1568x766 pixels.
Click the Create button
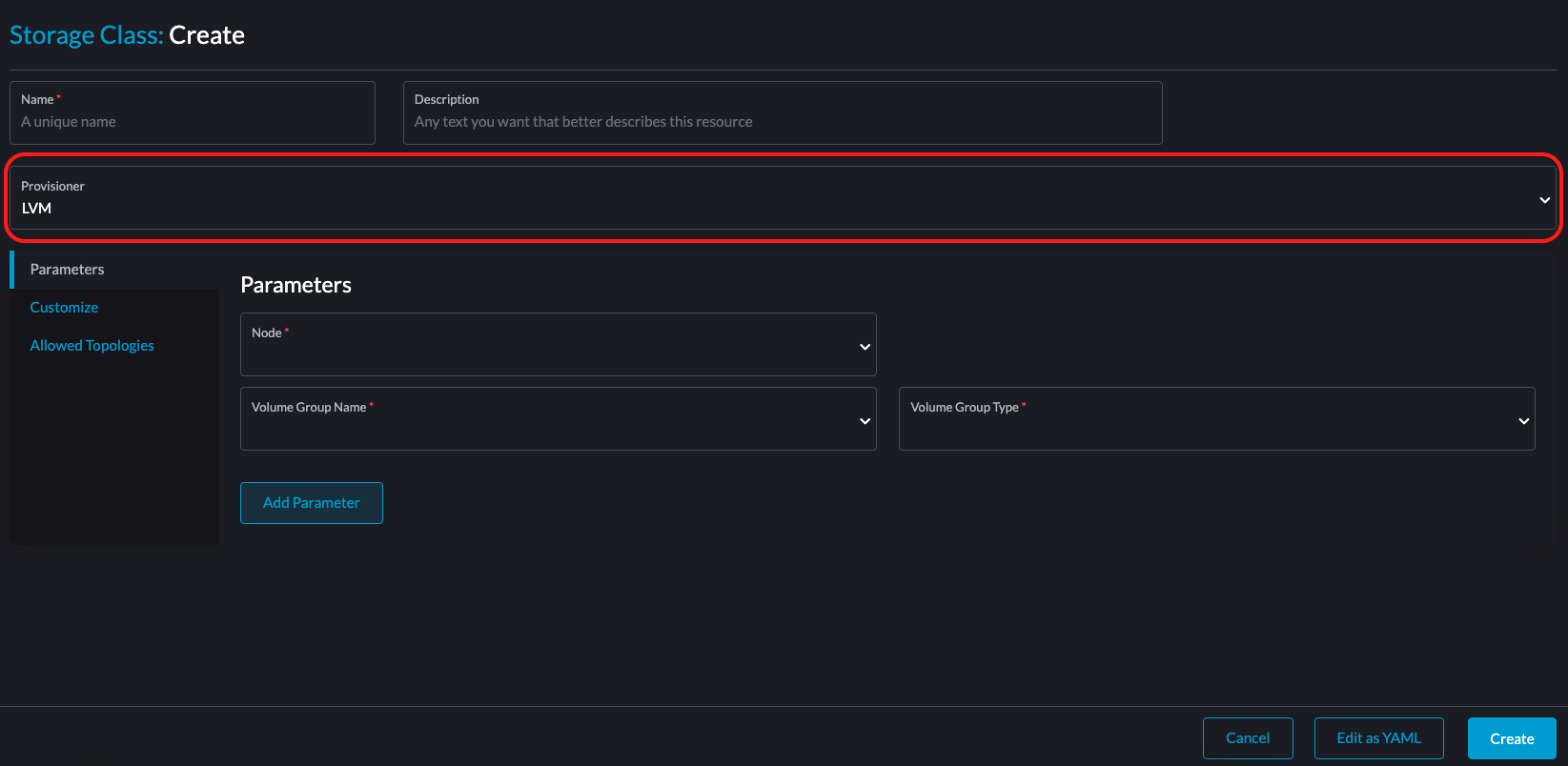click(1511, 737)
